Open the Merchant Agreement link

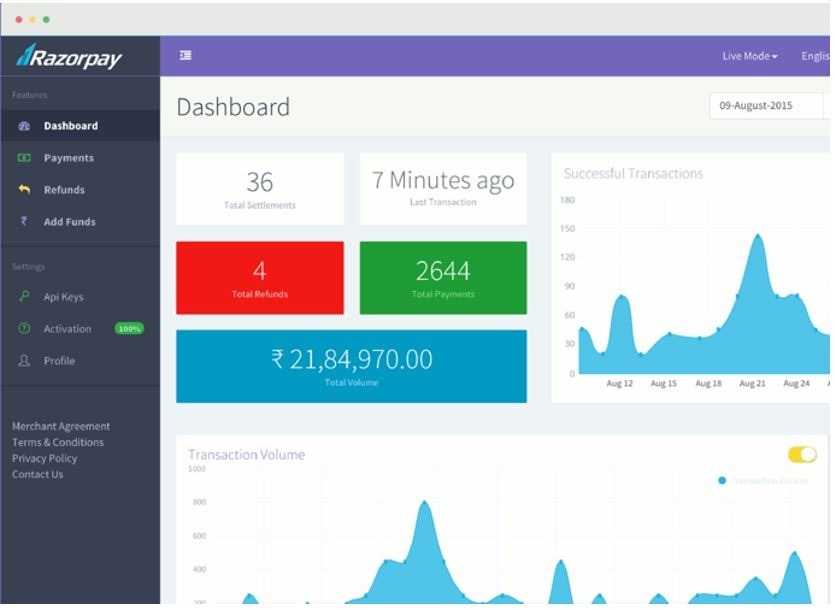tap(61, 426)
